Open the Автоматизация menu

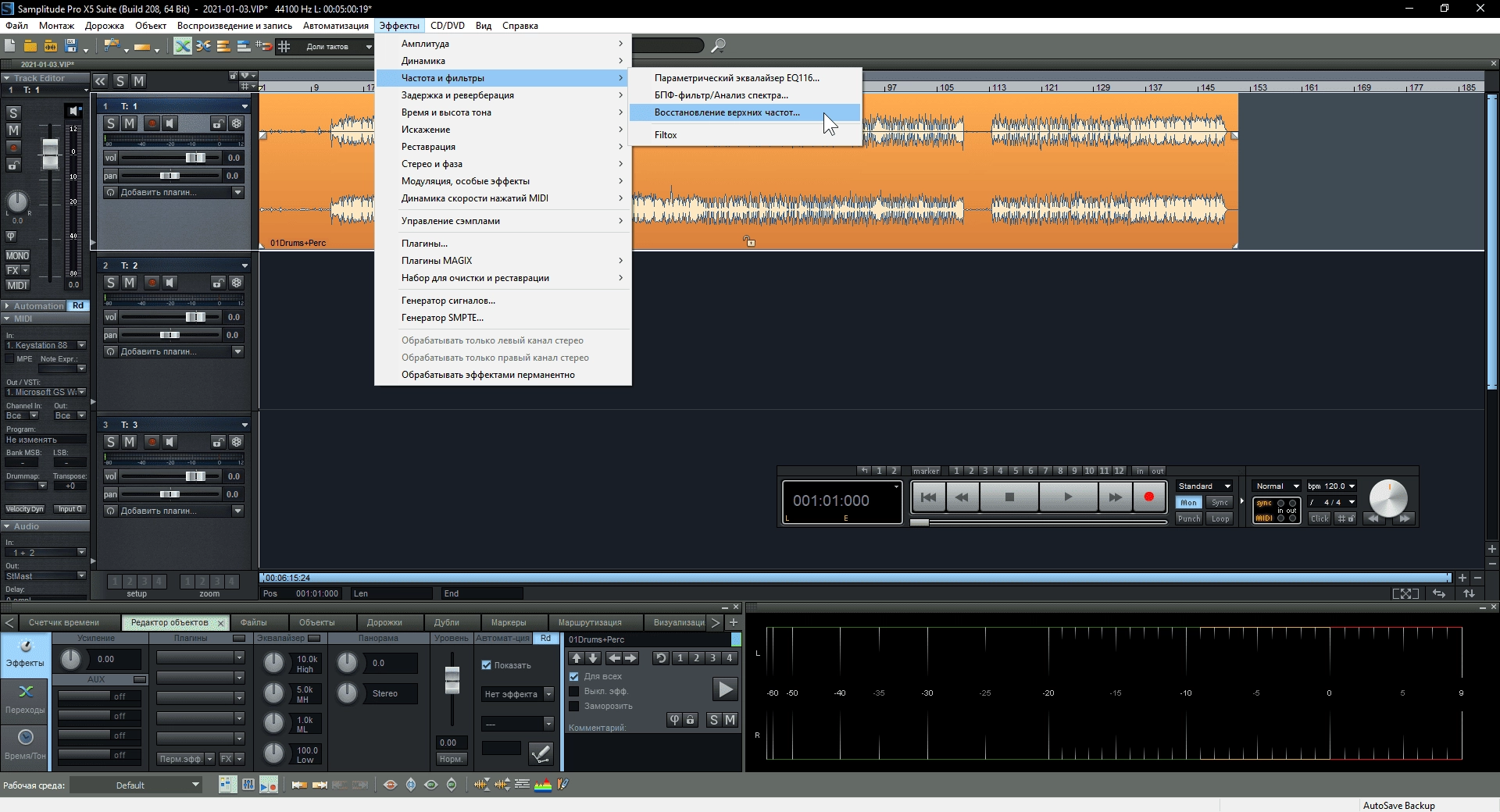pos(336,26)
